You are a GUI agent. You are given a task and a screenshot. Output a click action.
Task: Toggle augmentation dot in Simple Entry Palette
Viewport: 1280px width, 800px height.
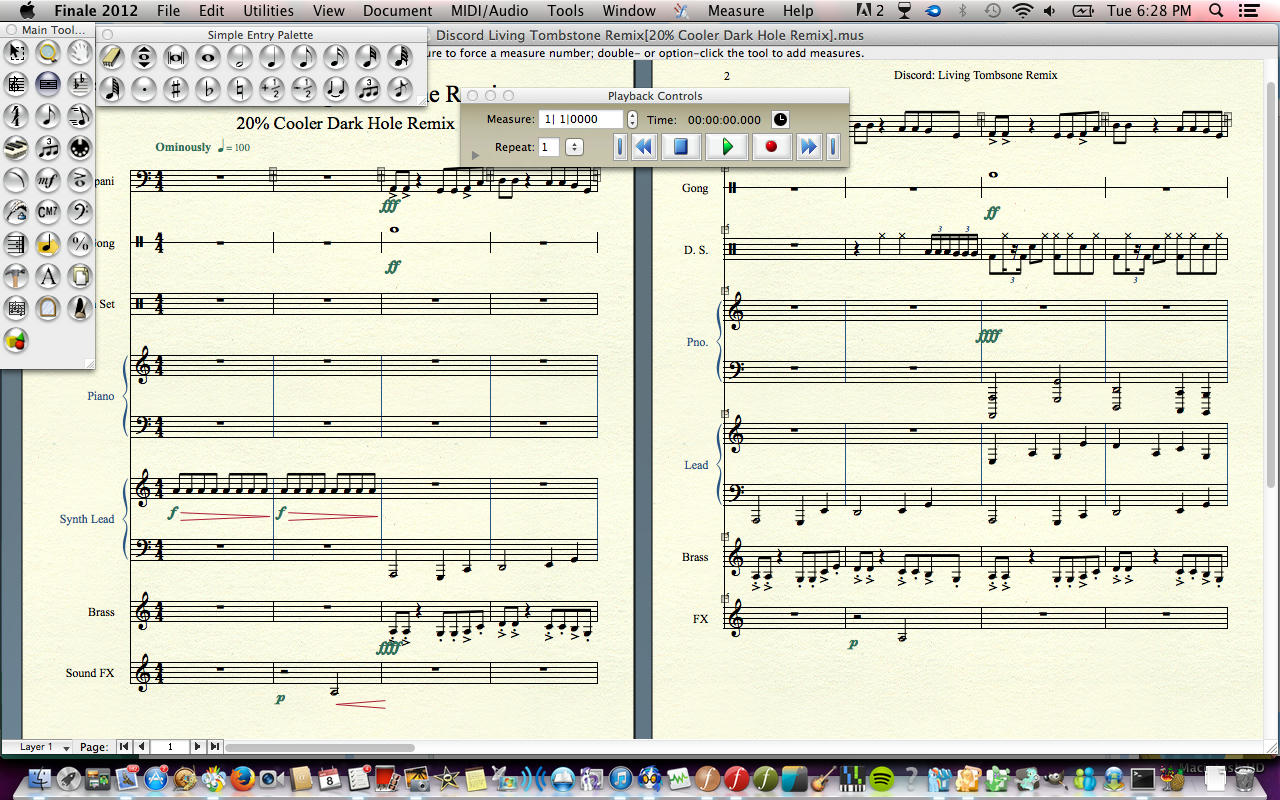(143, 89)
